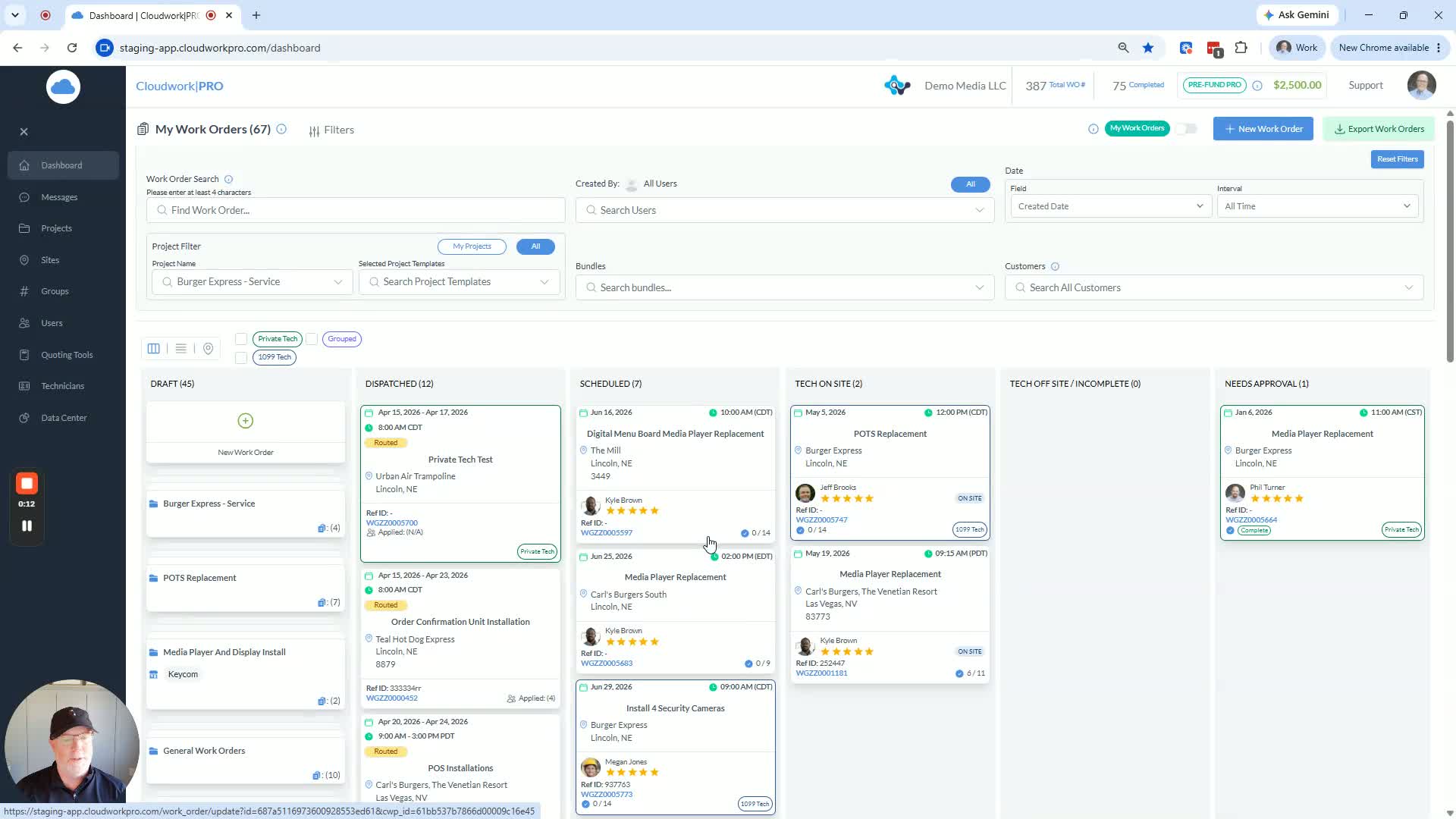
Task: Go to Projects in the sidebar
Action: 56,228
